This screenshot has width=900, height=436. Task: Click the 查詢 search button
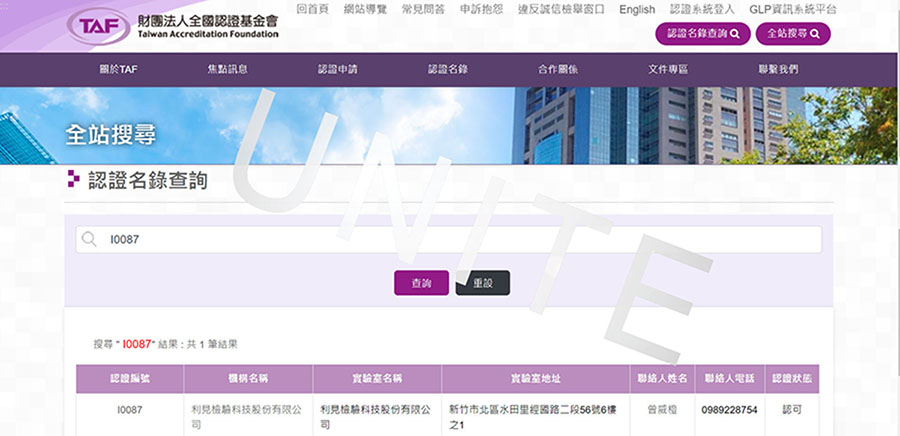pos(421,283)
